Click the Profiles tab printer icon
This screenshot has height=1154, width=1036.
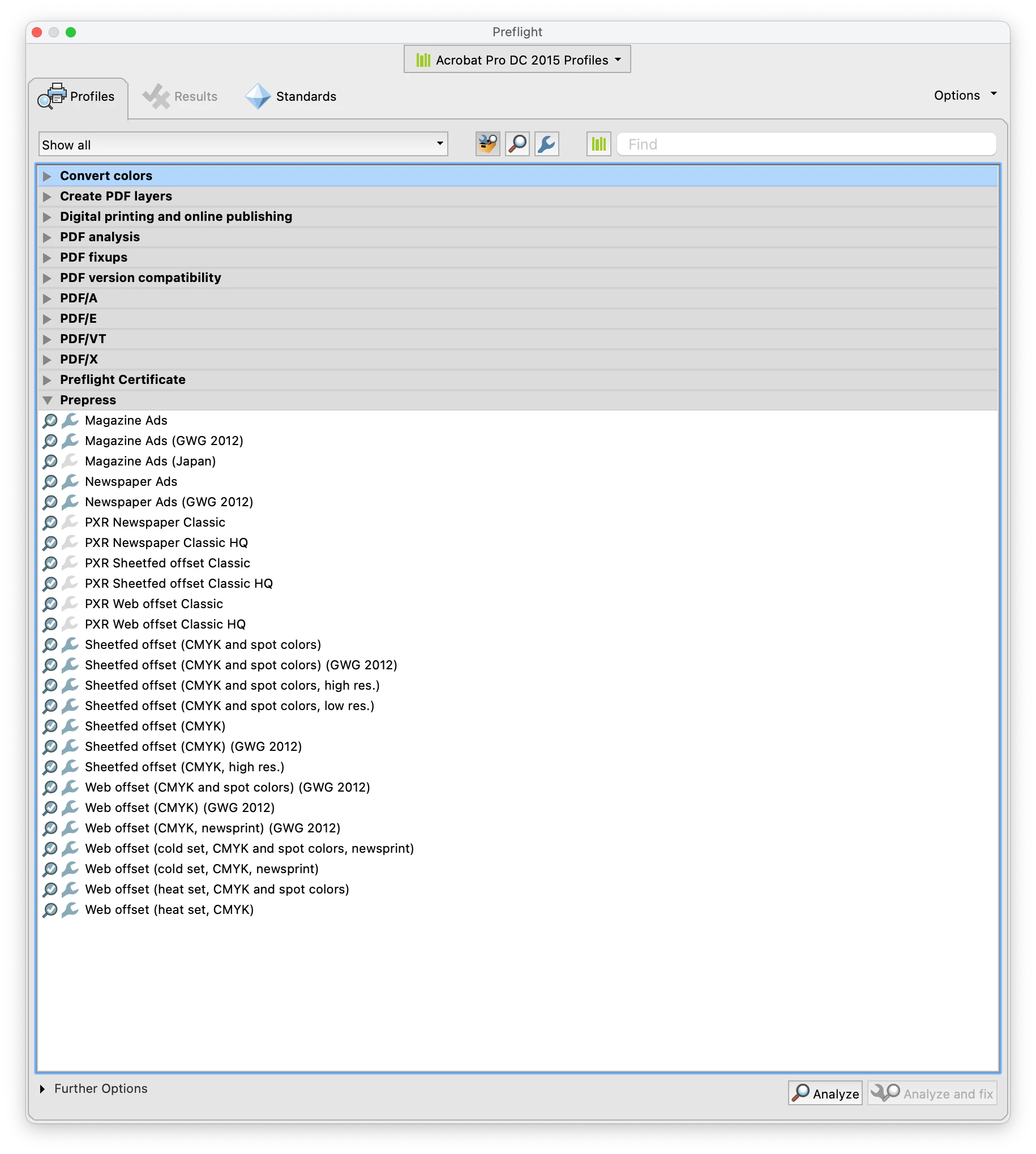coord(52,96)
